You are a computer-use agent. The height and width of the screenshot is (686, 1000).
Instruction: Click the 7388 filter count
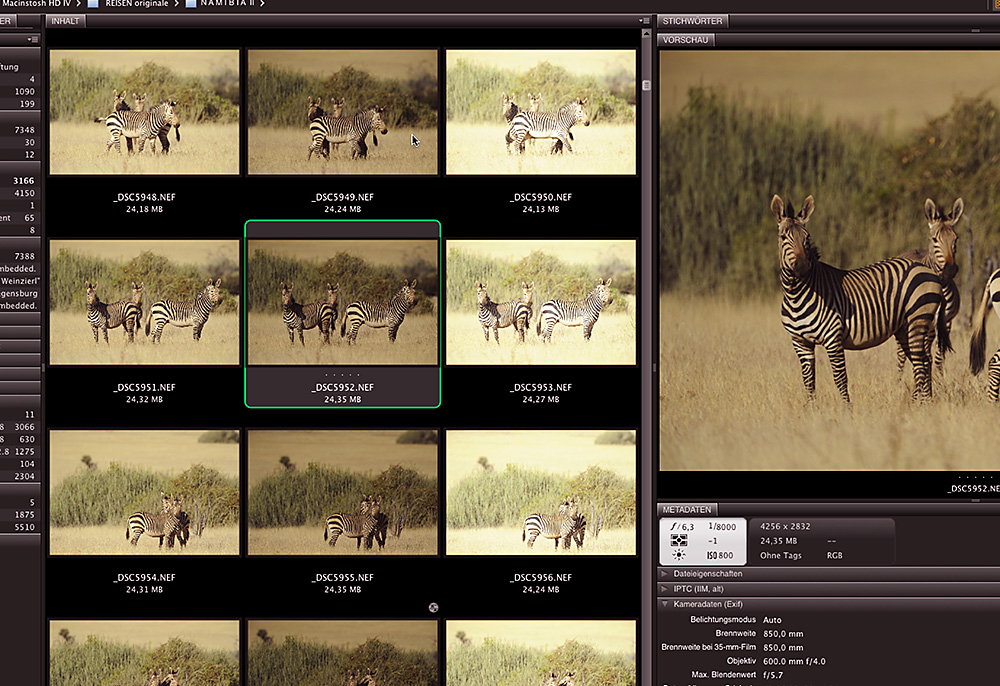[25, 256]
